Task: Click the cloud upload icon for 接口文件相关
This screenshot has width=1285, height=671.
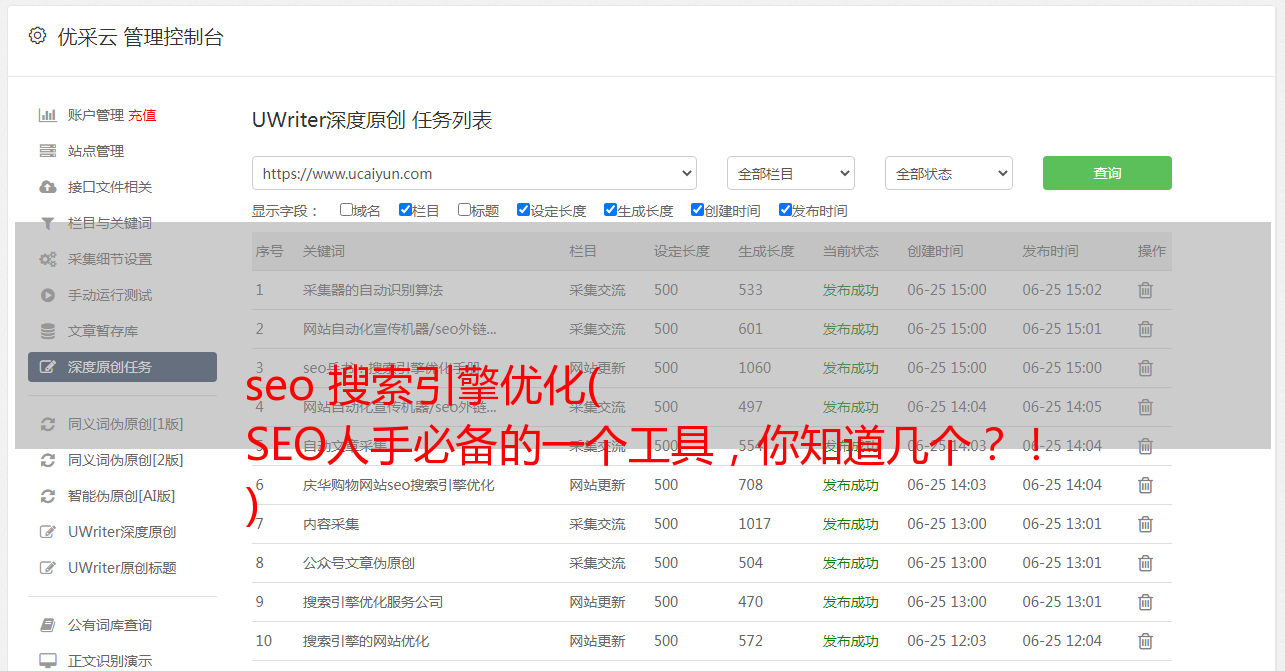Action: tap(47, 187)
